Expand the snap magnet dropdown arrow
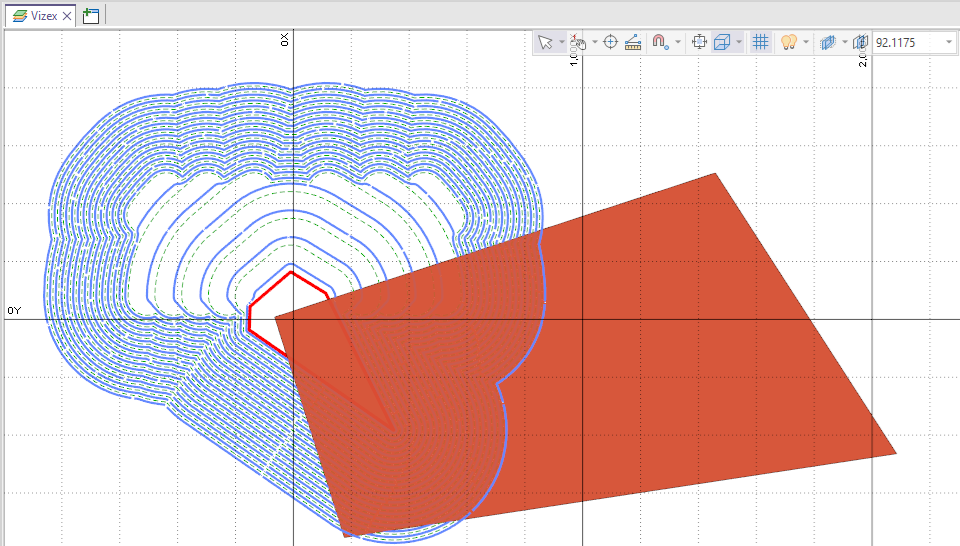 (x=678, y=42)
